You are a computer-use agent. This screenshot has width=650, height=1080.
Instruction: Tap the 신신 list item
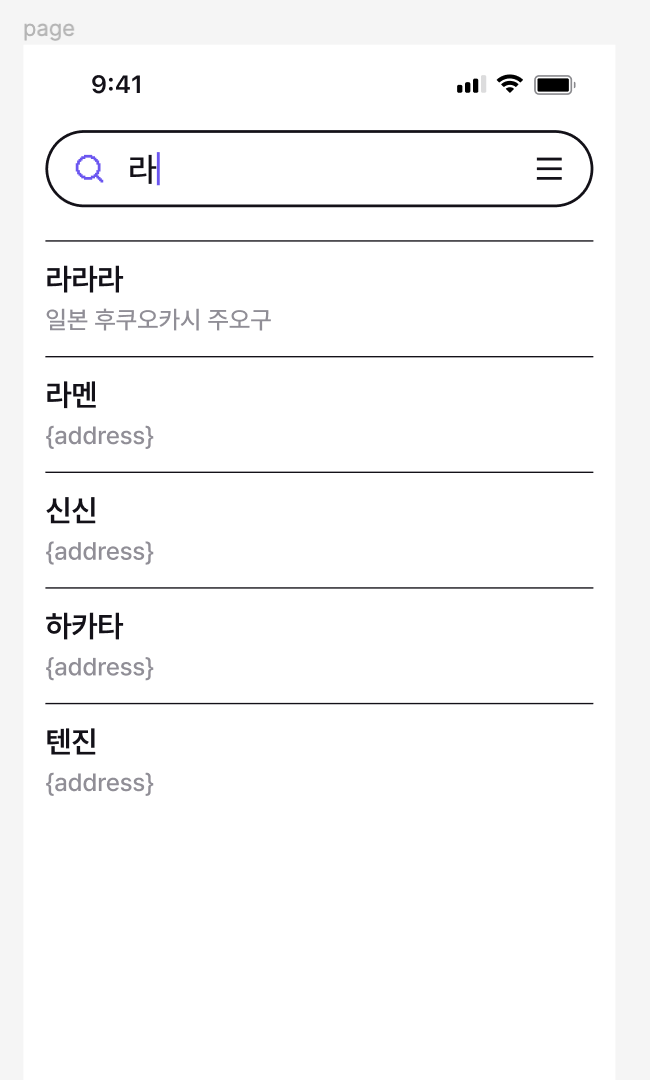point(72,511)
